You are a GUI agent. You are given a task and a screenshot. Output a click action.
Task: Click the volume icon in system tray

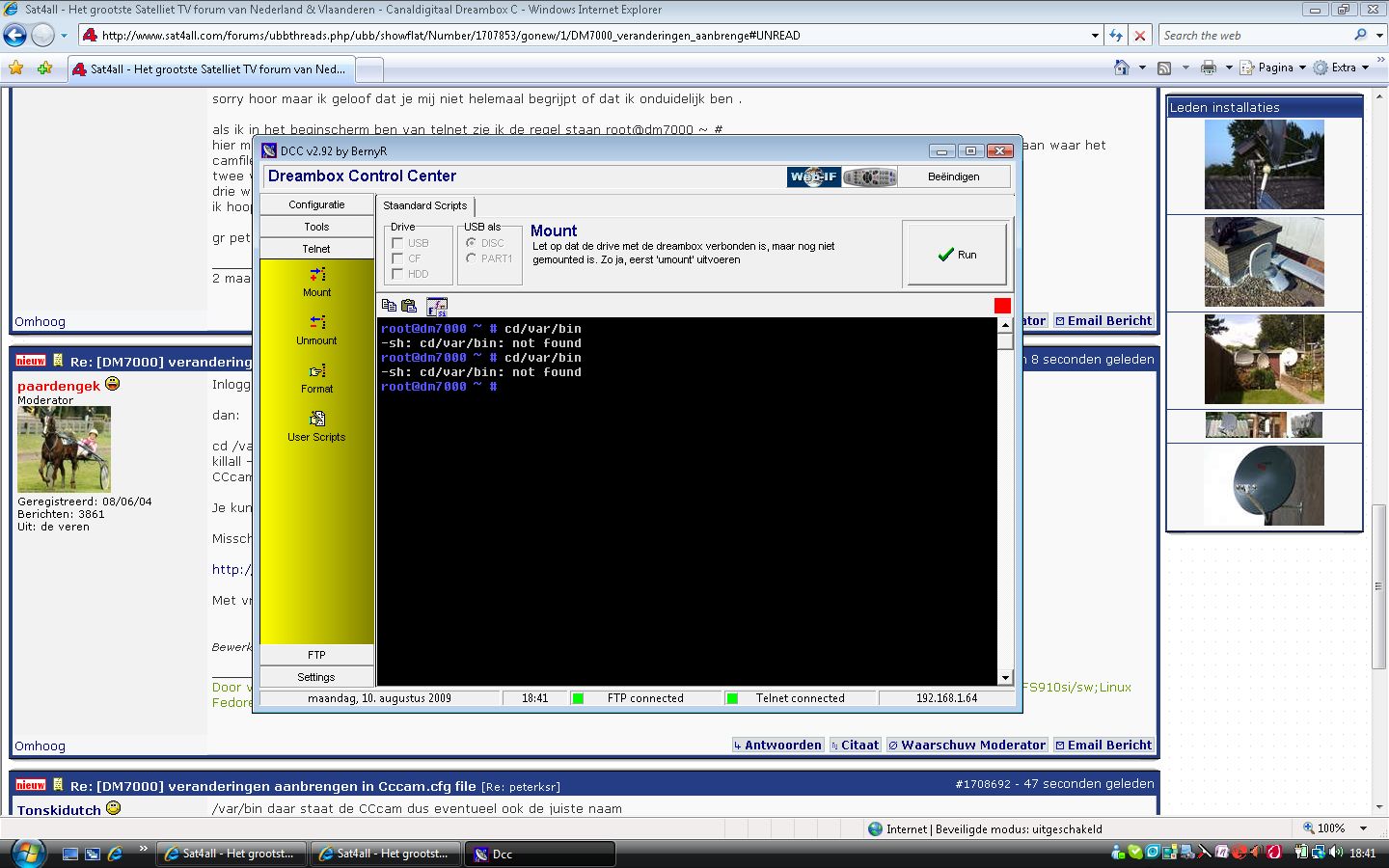click(1336, 853)
